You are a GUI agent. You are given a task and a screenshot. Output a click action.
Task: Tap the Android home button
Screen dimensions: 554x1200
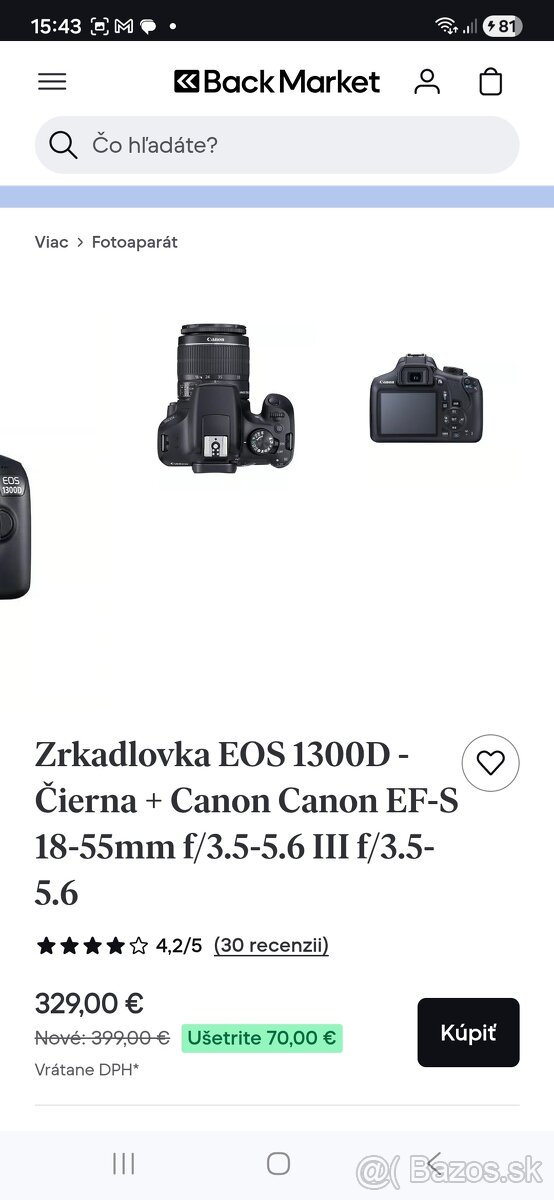278,1163
